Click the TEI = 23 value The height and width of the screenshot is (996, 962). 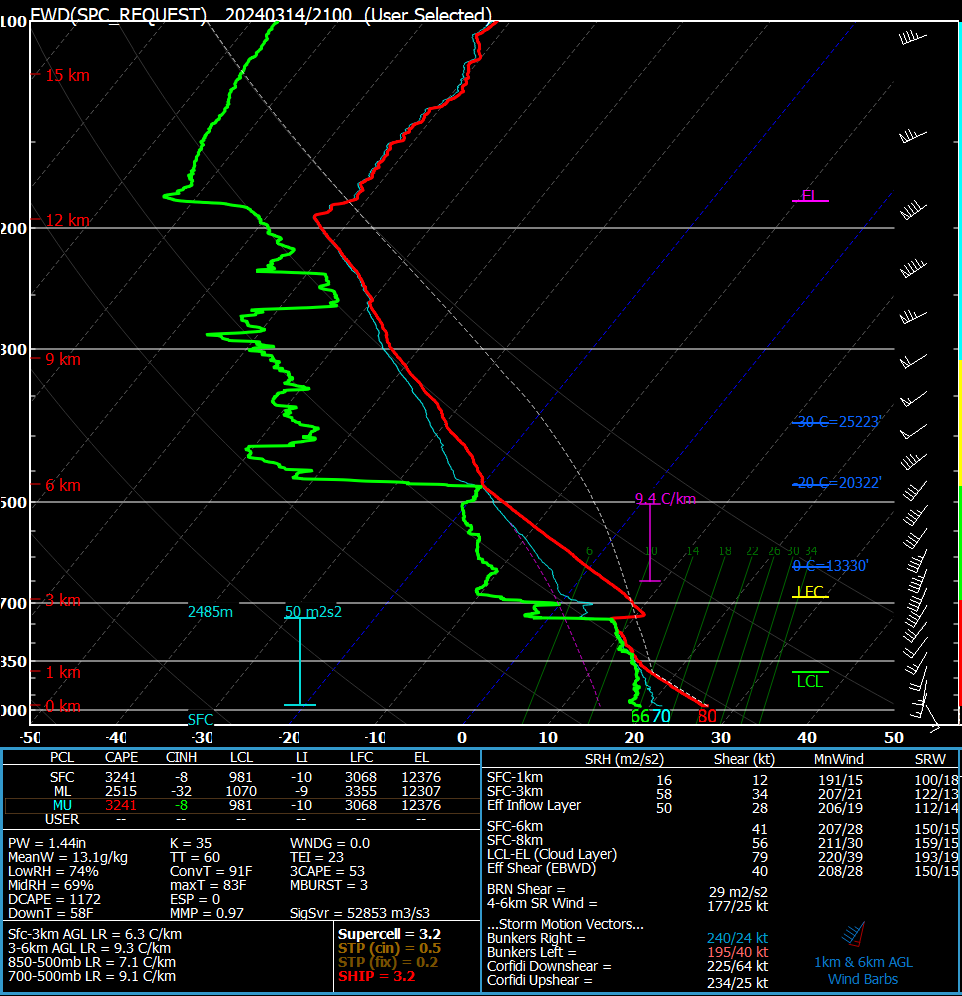[317, 857]
